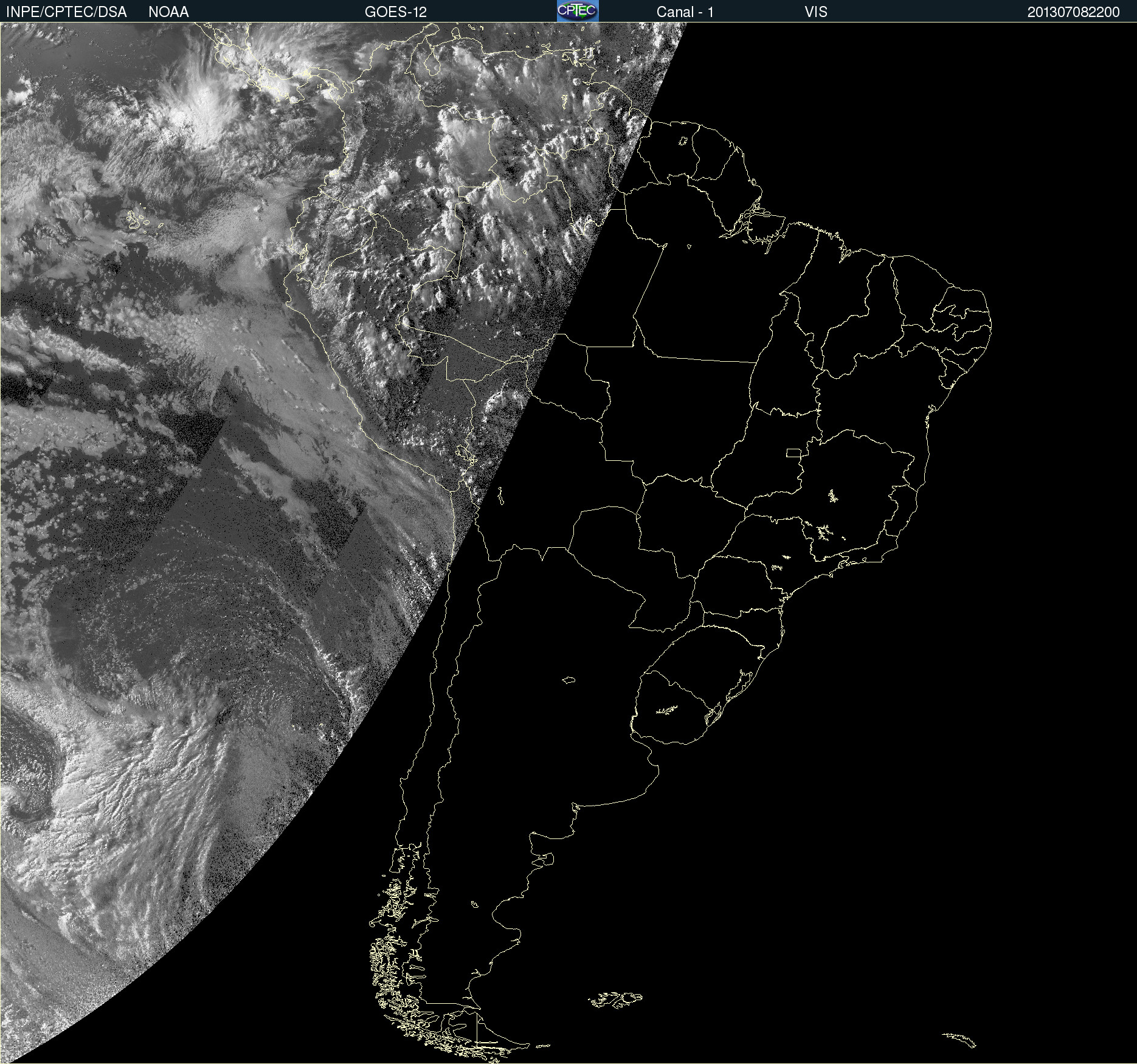The image size is (1137, 1064).
Task: Click the VIS label in header
Action: coord(816,12)
